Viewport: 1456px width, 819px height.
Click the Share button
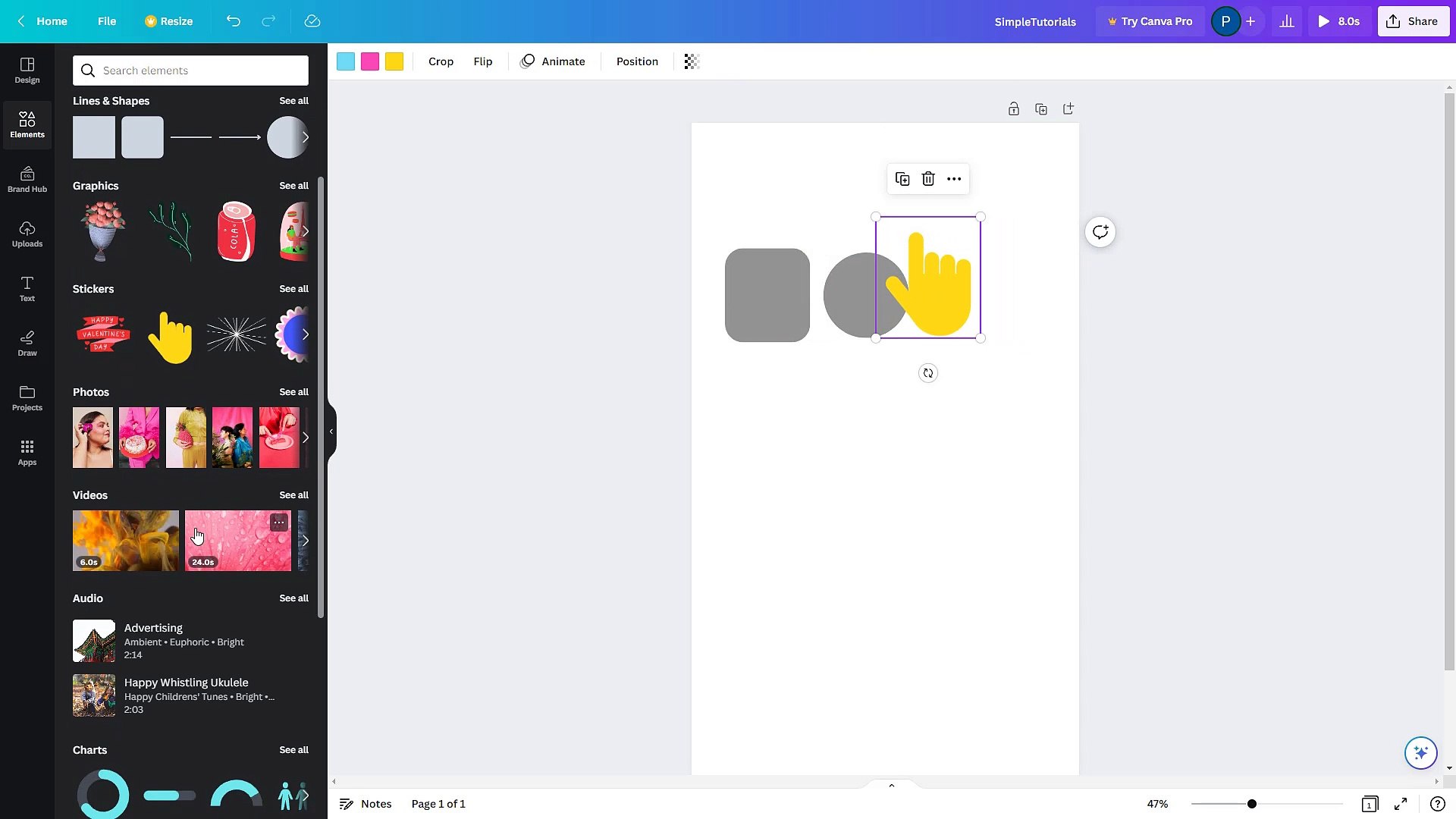(x=1413, y=21)
